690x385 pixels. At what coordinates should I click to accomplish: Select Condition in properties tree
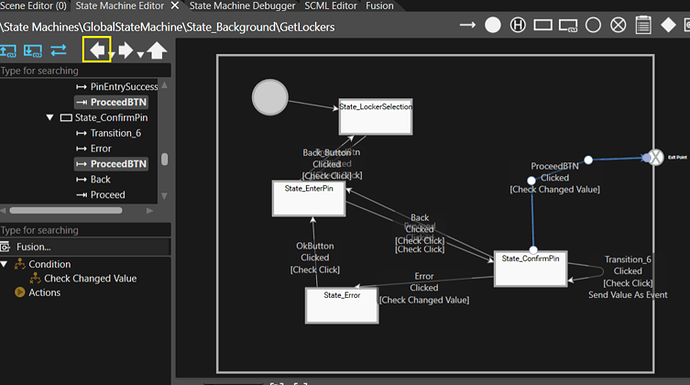(49, 264)
